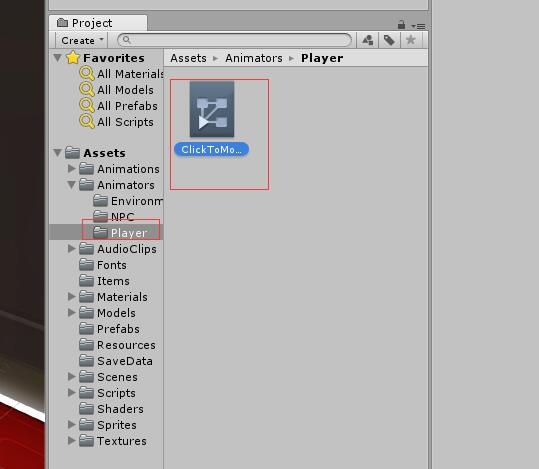Click Assets in the breadcrumb path

pos(188,58)
